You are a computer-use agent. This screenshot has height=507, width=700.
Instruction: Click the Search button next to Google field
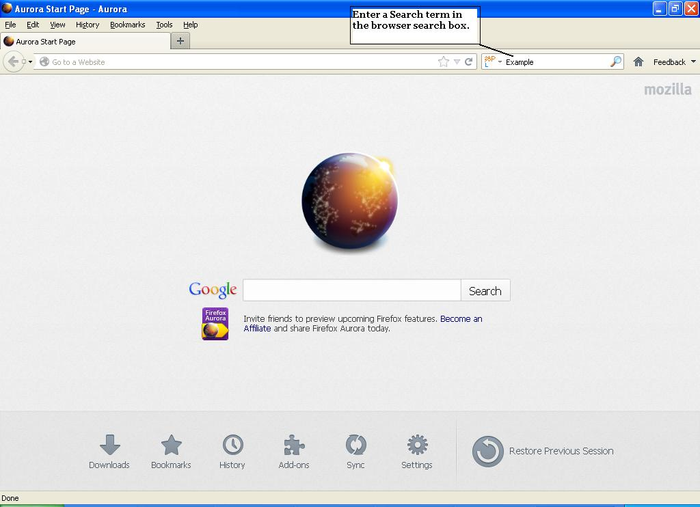485,291
